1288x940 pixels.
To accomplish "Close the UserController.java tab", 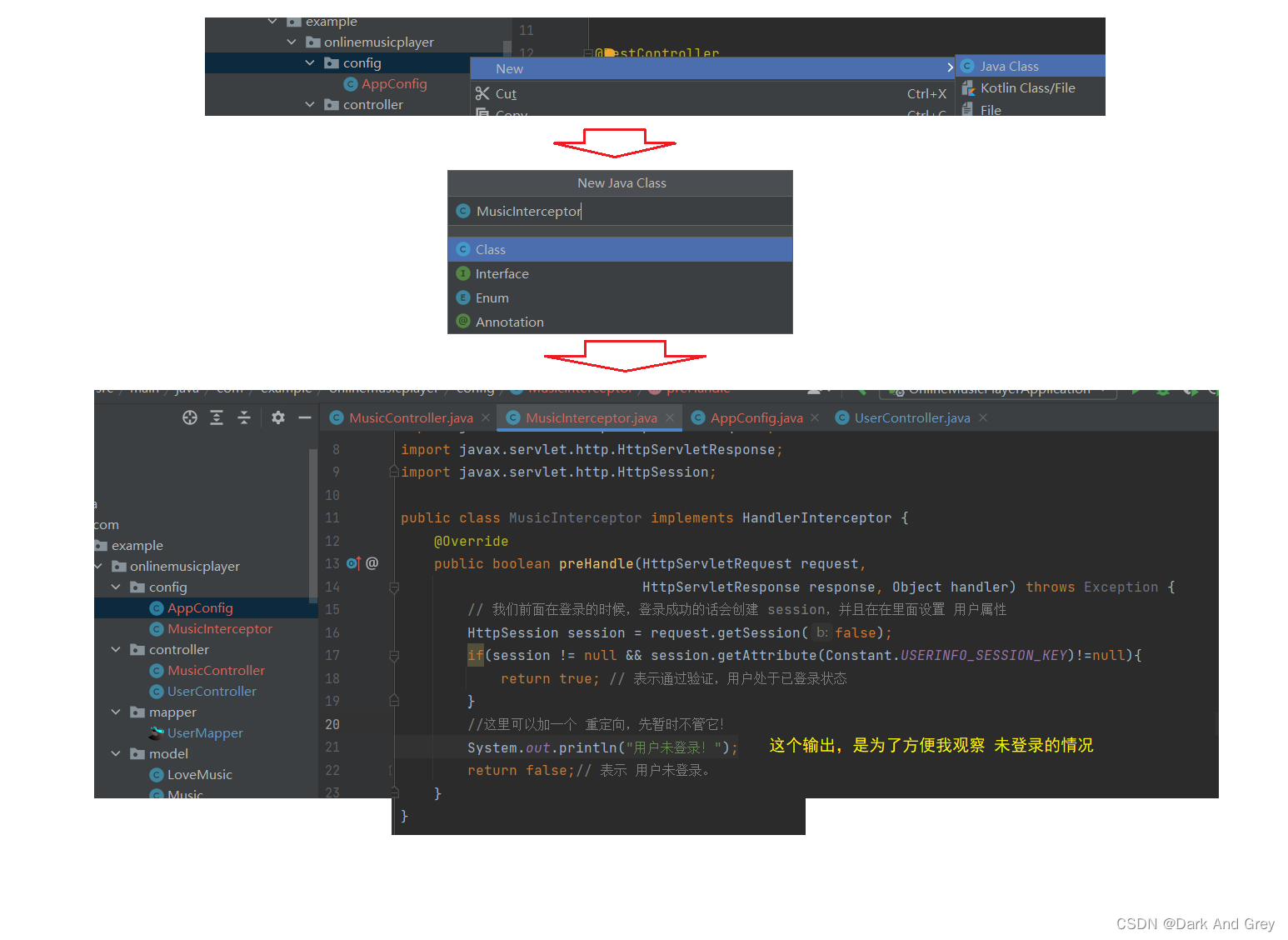I will click(983, 417).
